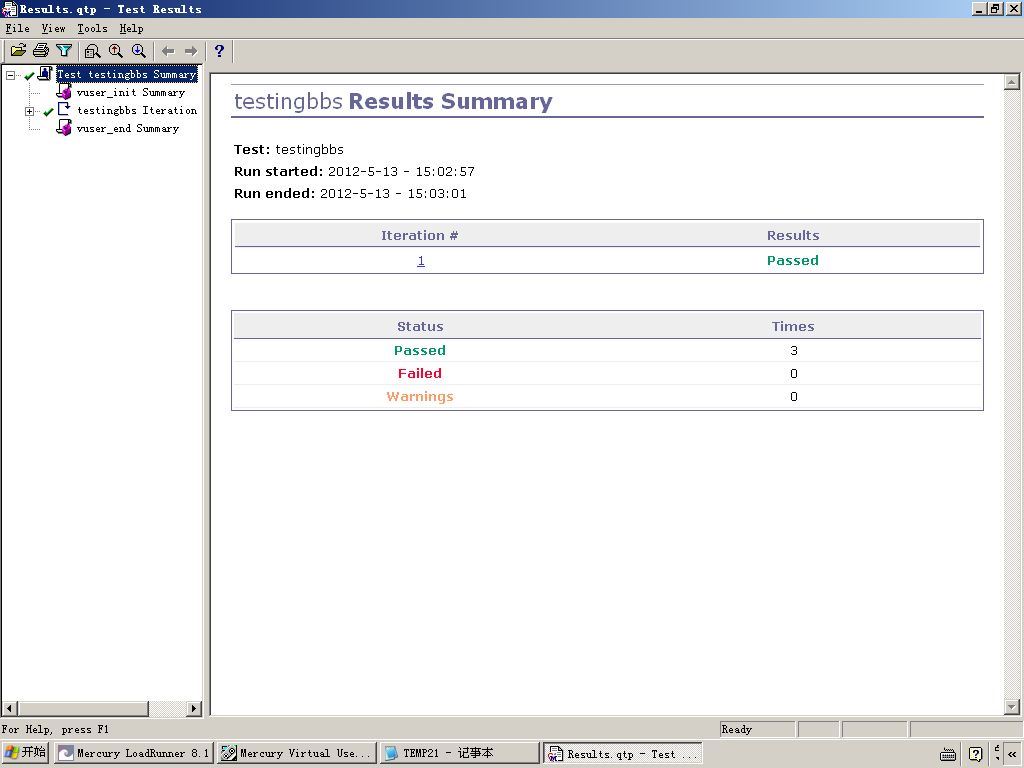Go forward with right arrow
1024x768 pixels.
[x=191, y=51]
